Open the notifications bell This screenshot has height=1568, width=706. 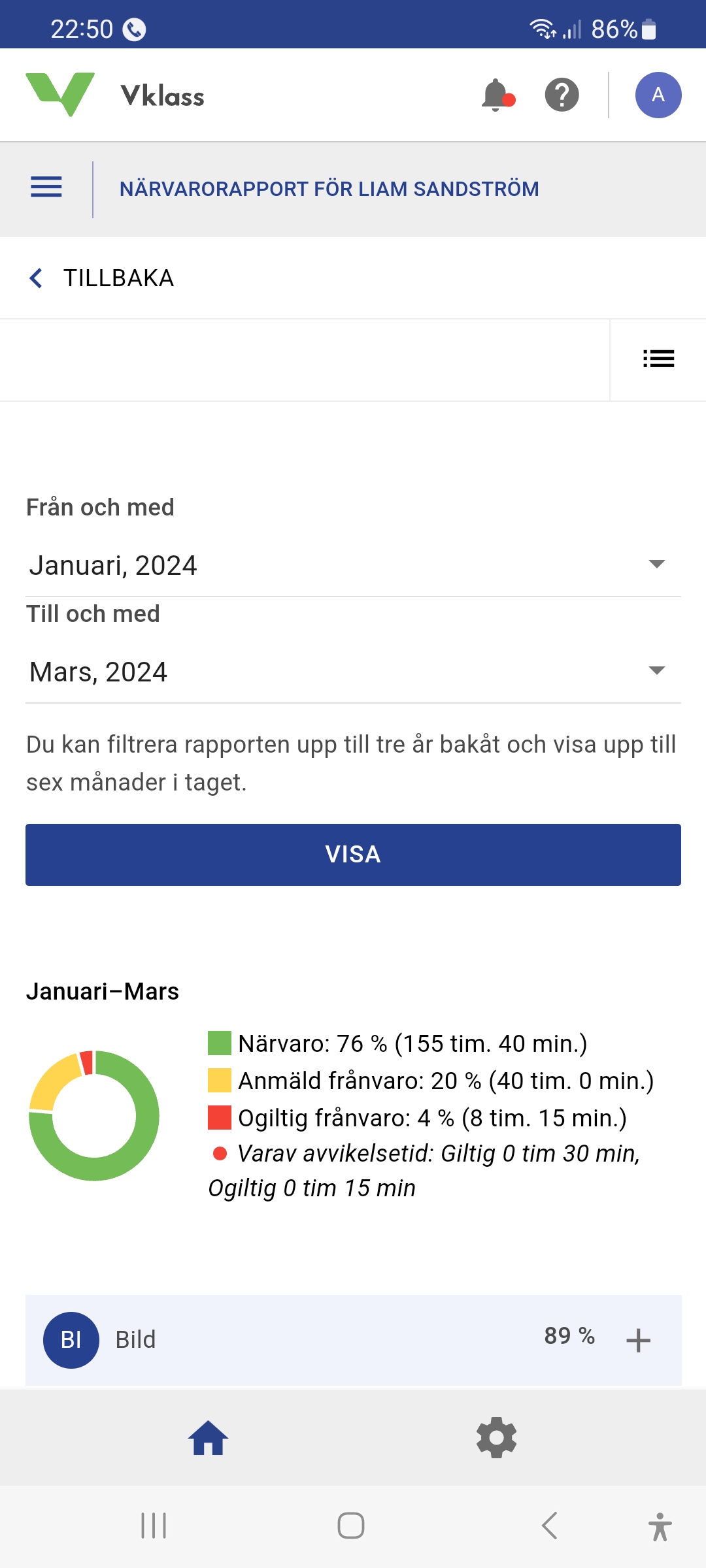click(x=497, y=95)
